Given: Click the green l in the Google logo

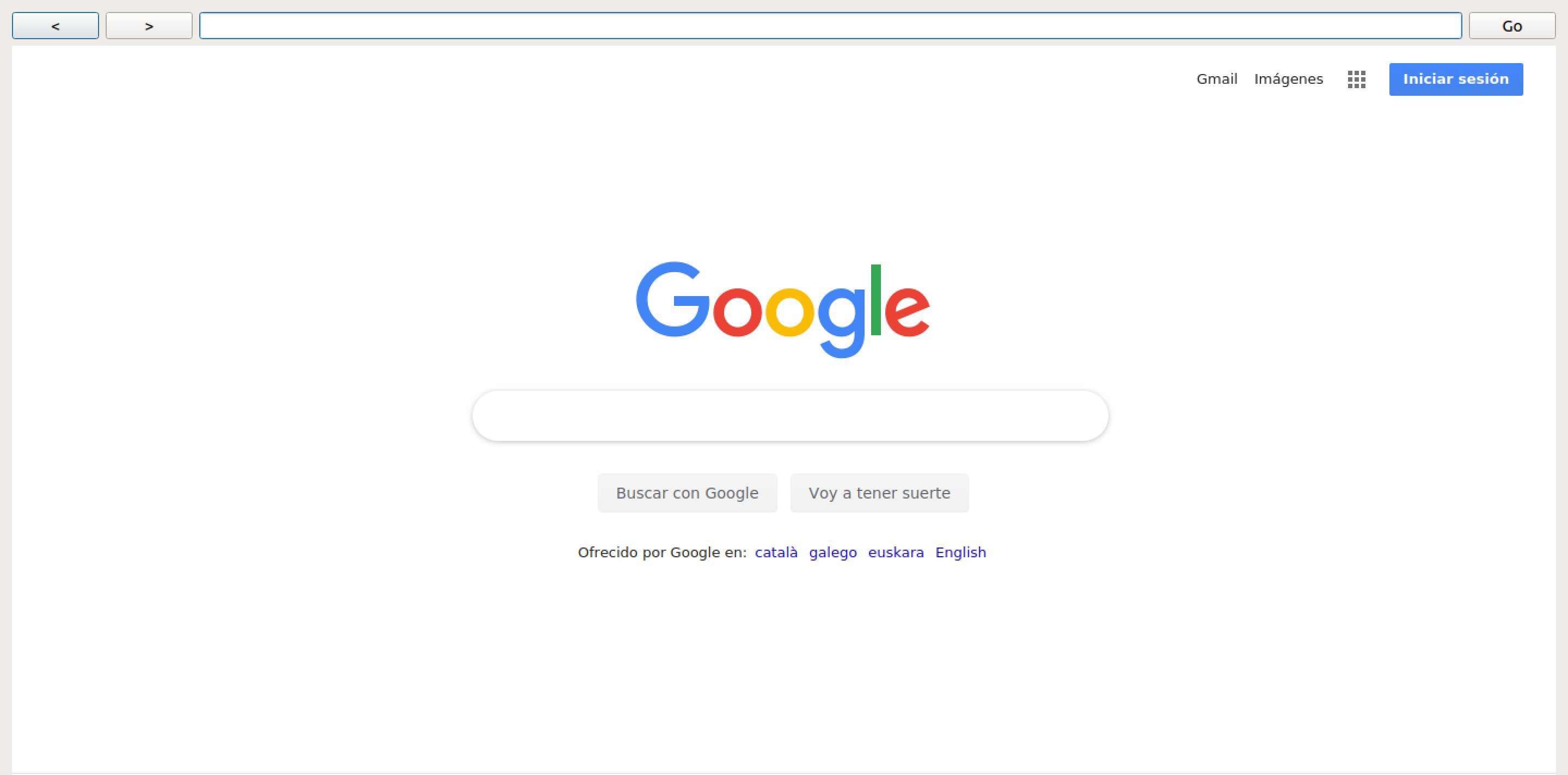Looking at the screenshot, I should click(x=876, y=300).
